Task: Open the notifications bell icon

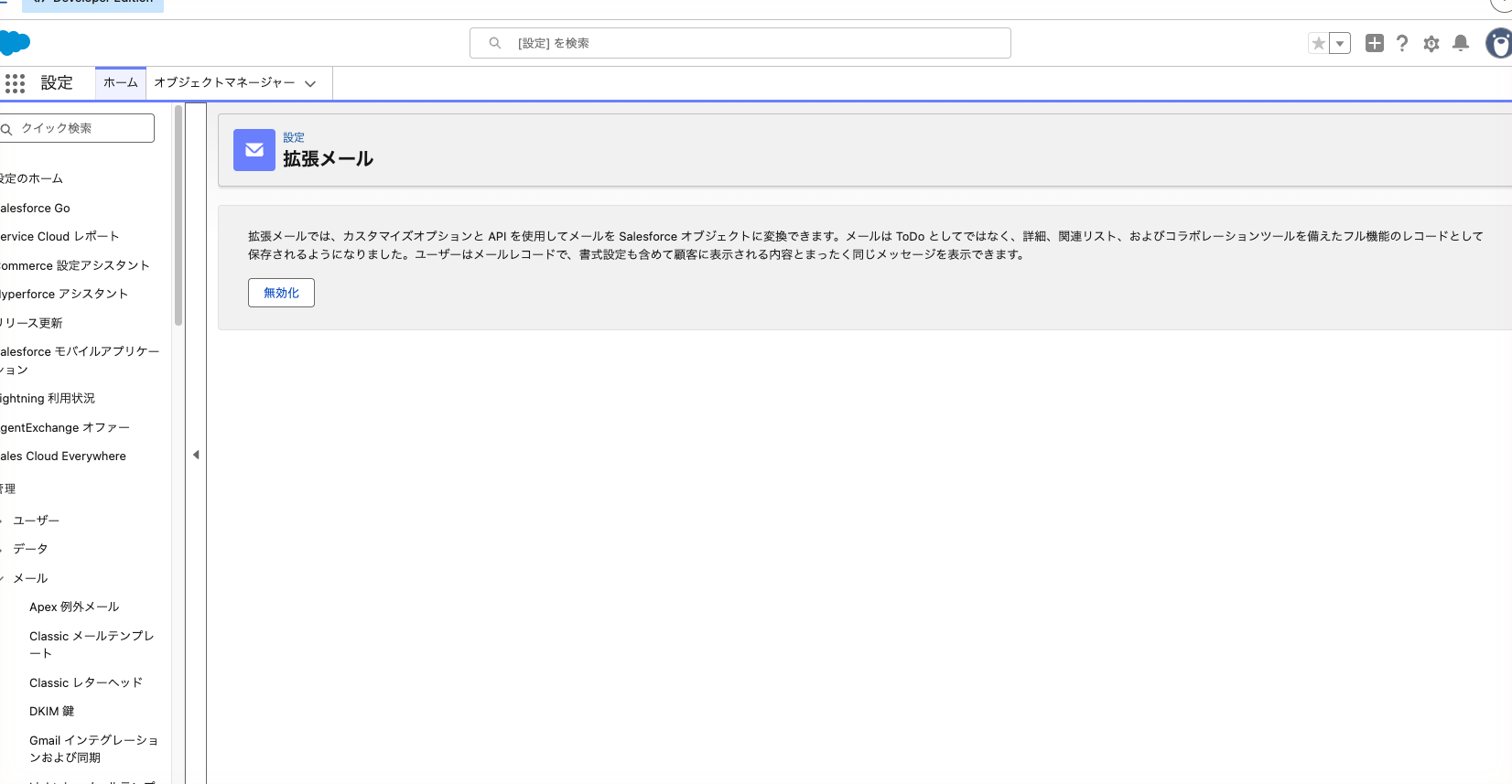Action: [1461, 43]
